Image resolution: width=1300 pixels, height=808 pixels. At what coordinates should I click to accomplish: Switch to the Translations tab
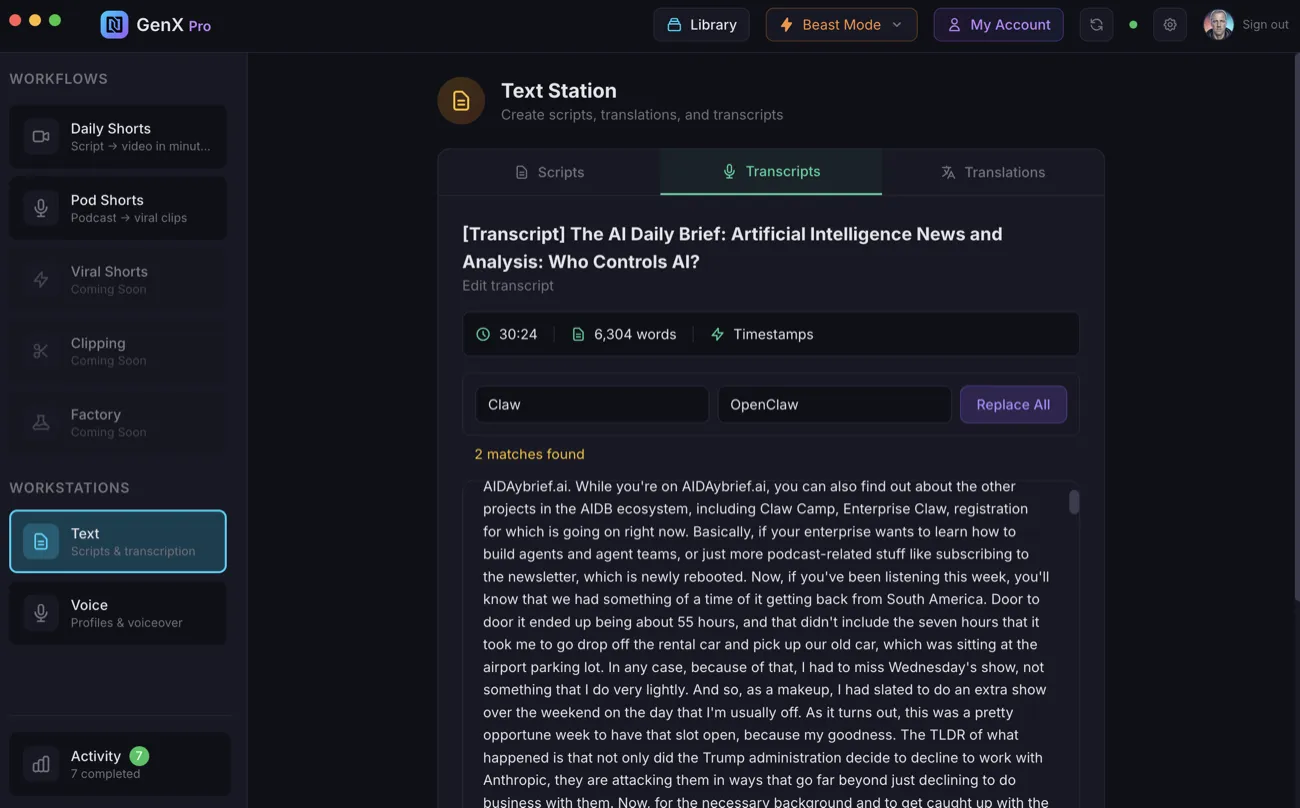point(992,171)
